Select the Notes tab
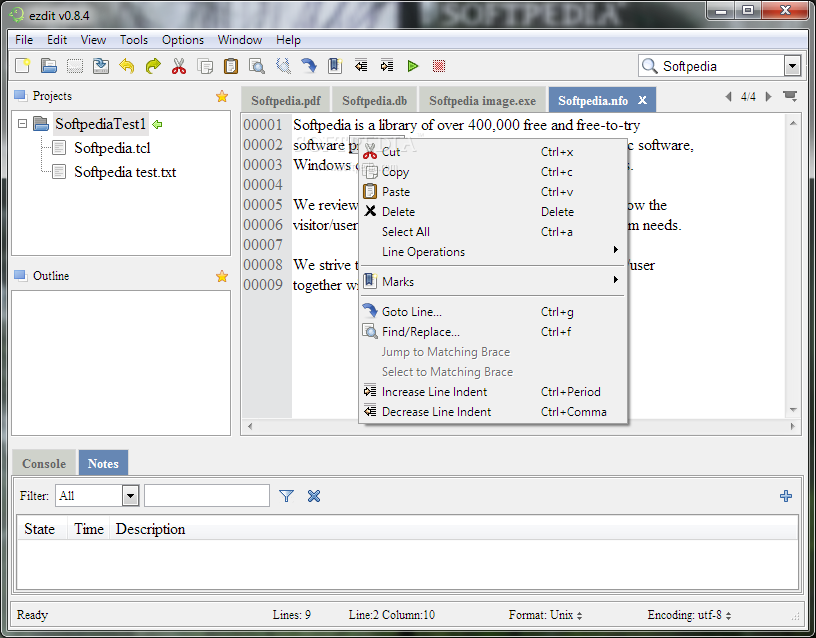 (103, 463)
